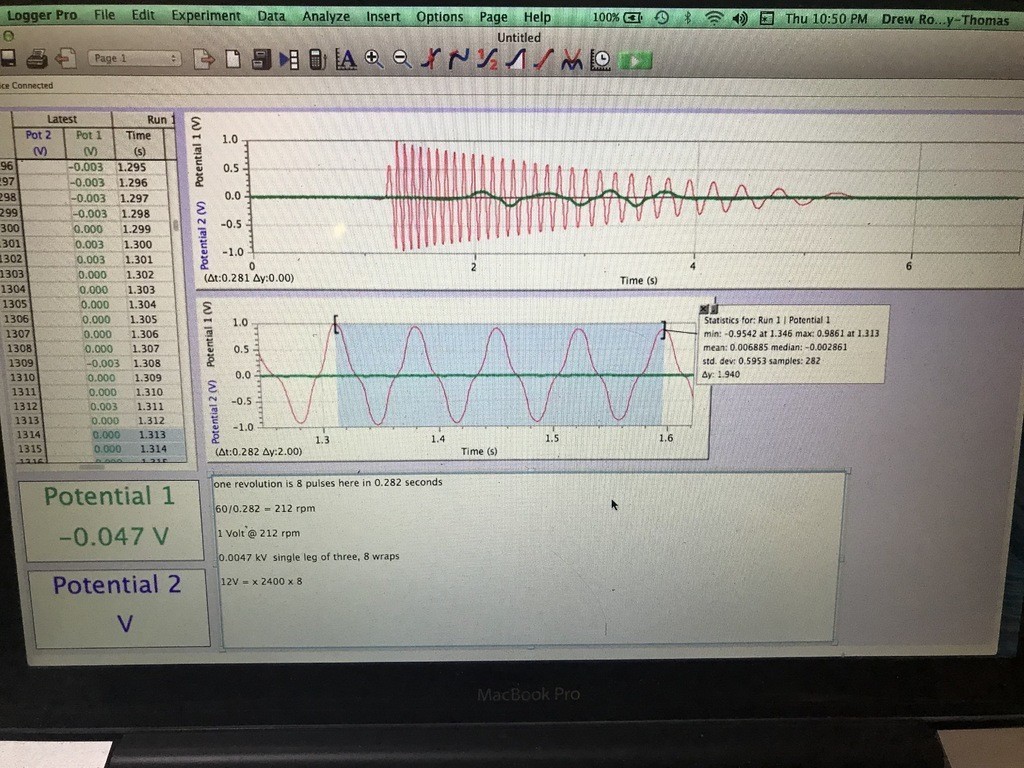
Task: Click the Next Page arrow icon
Action: coord(204,59)
